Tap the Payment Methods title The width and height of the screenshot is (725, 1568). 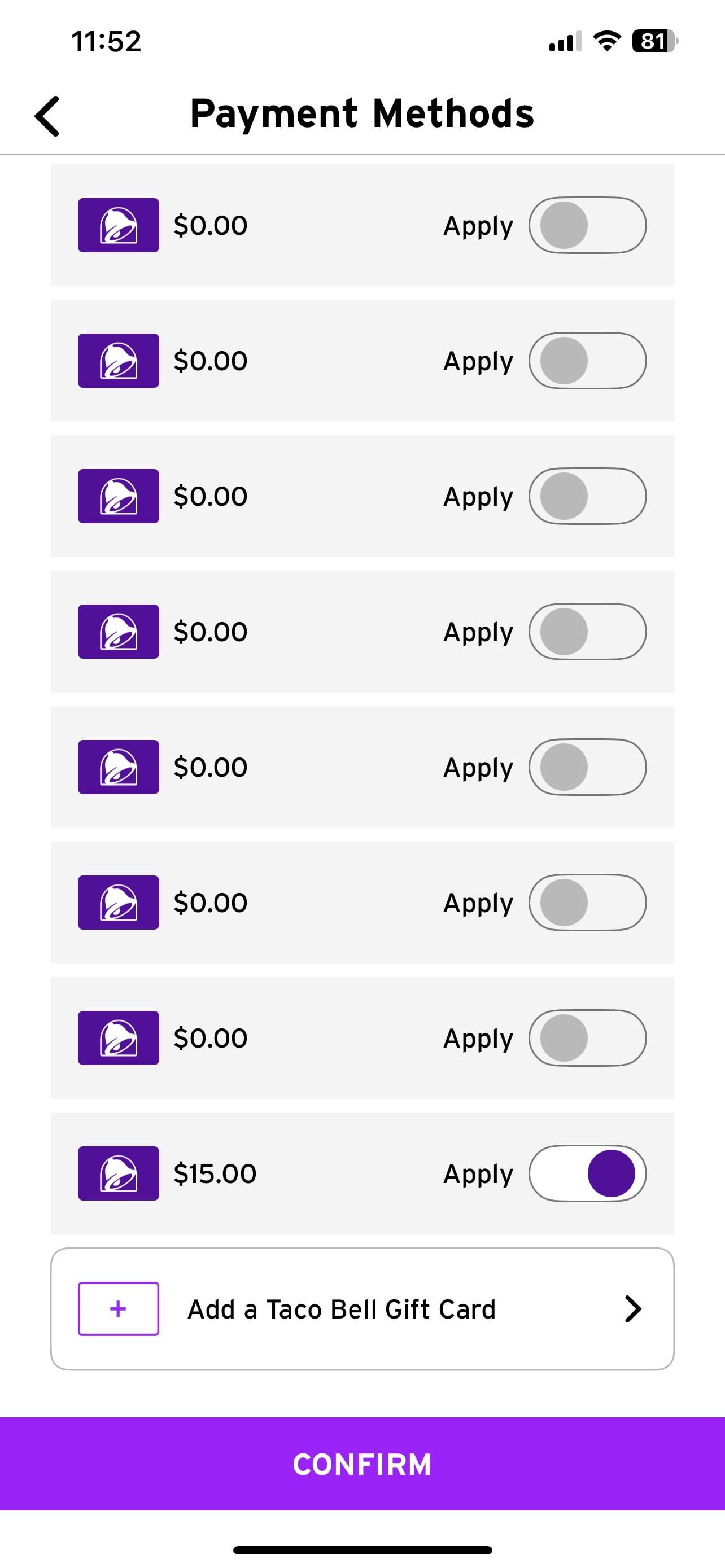(362, 113)
